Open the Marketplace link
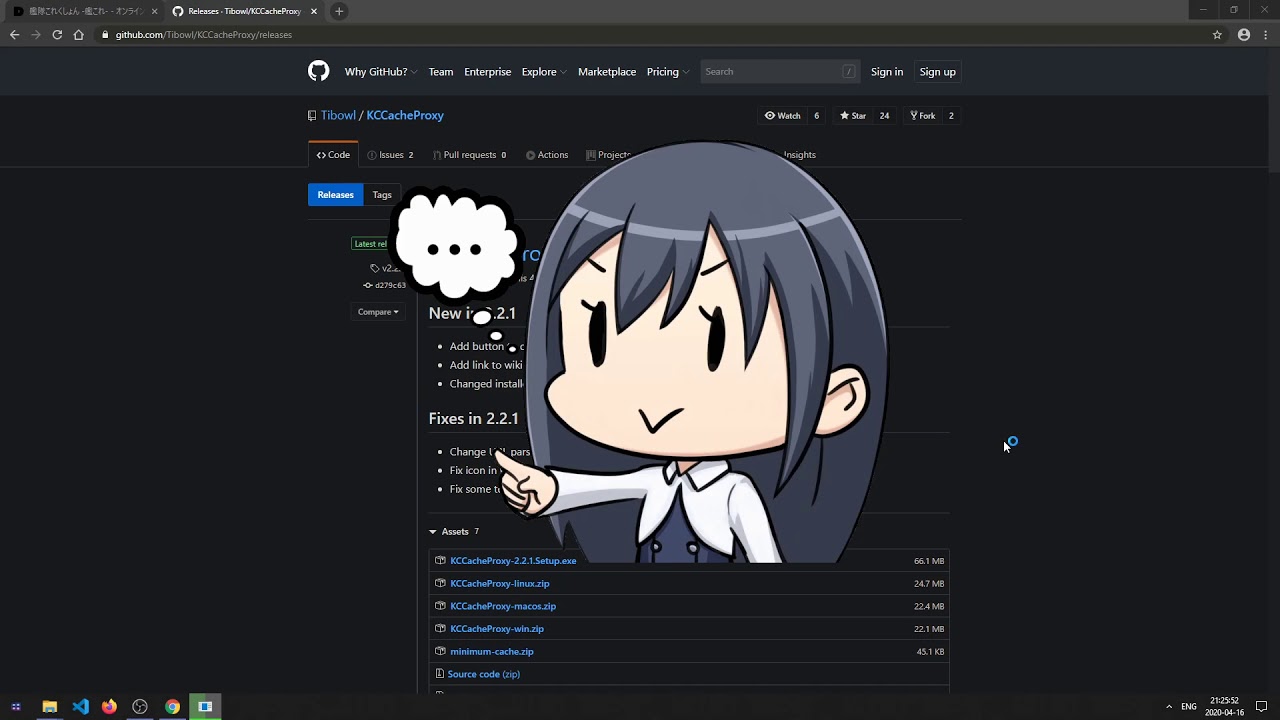 click(x=607, y=72)
